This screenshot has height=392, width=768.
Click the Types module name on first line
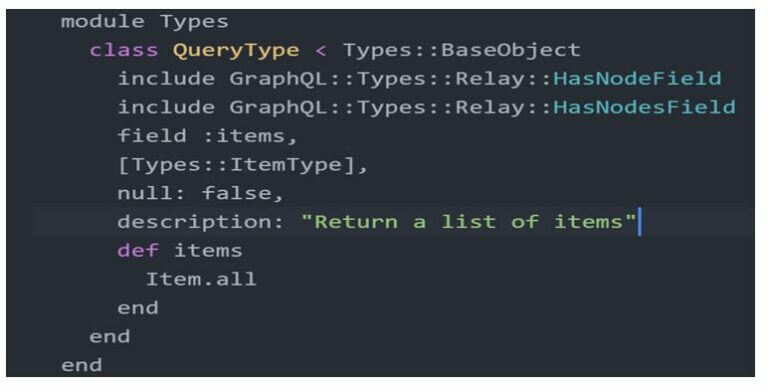[194, 22]
